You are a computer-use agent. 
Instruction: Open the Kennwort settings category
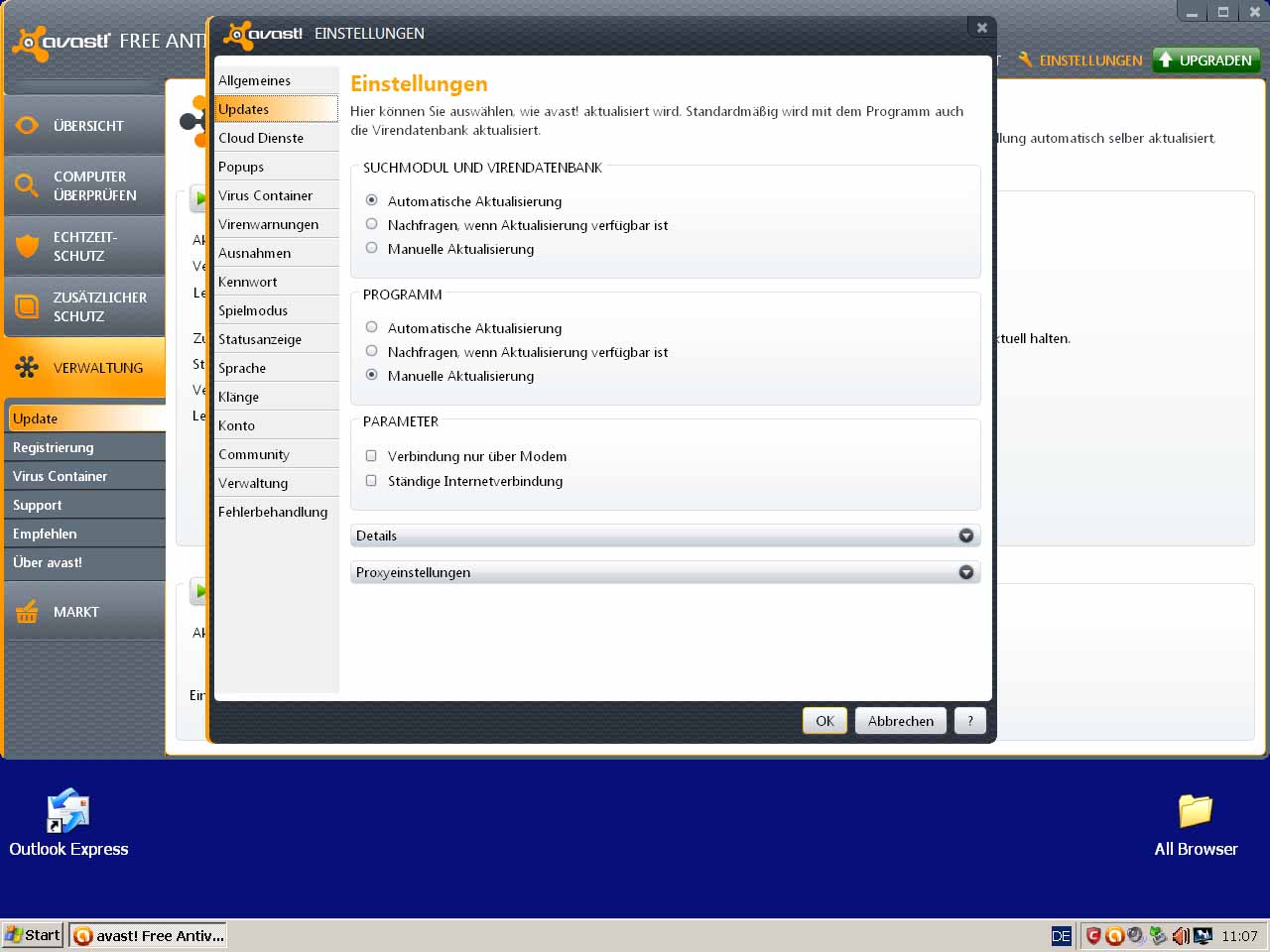(277, 282)
